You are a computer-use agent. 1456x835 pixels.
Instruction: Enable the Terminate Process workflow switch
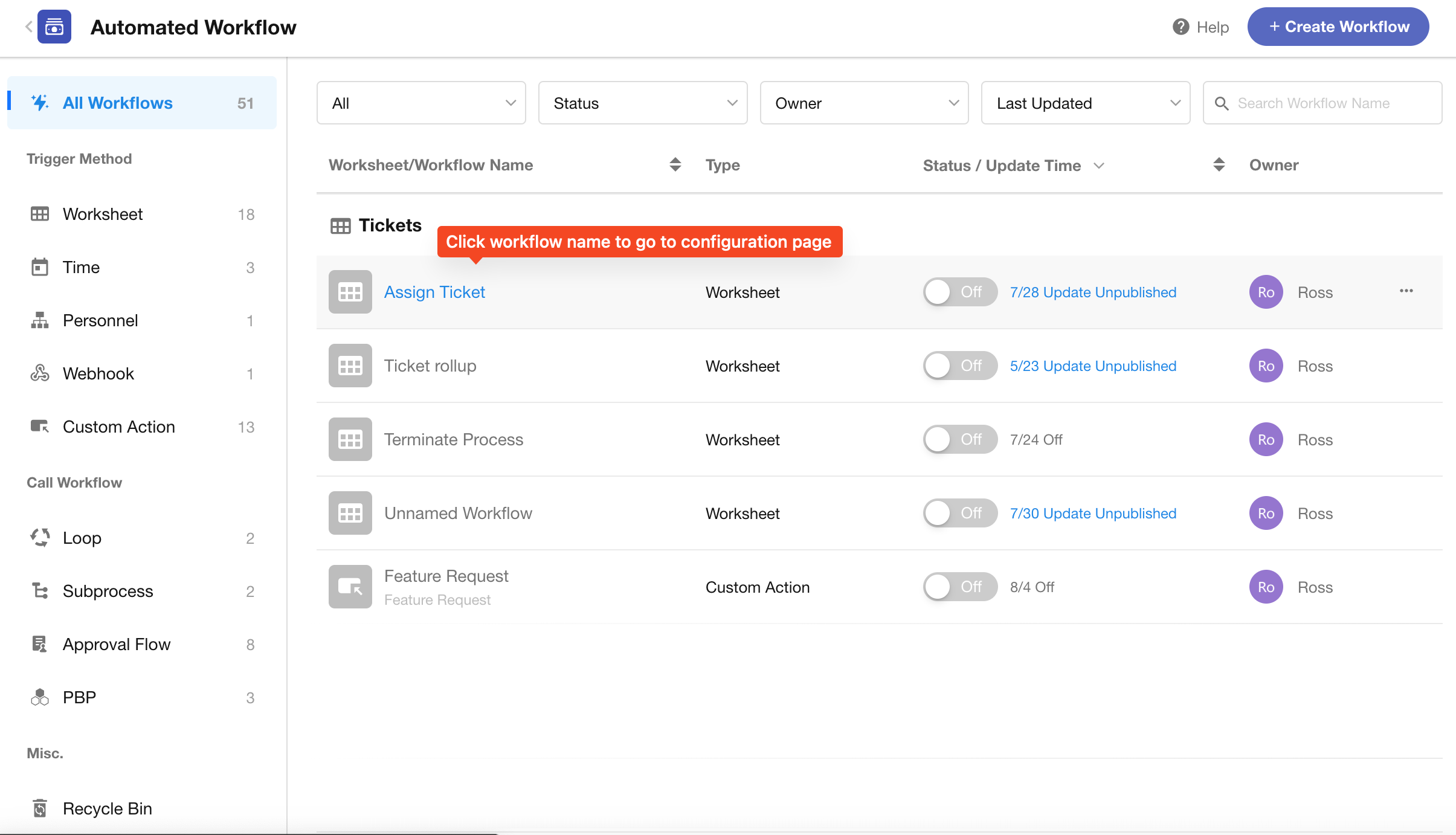tap(959, 439)
